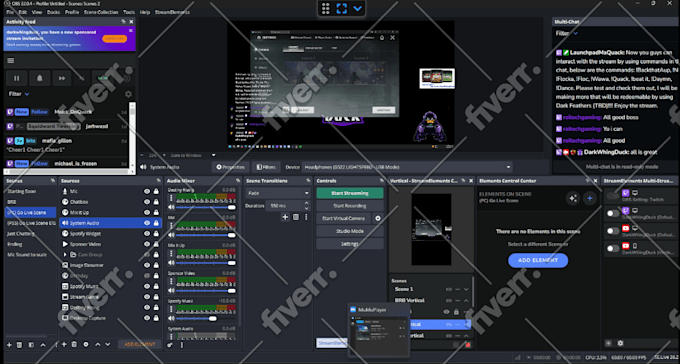Open Activity feed Filter dropdown
The image size is (680, 364).
(x=19, y=94)
